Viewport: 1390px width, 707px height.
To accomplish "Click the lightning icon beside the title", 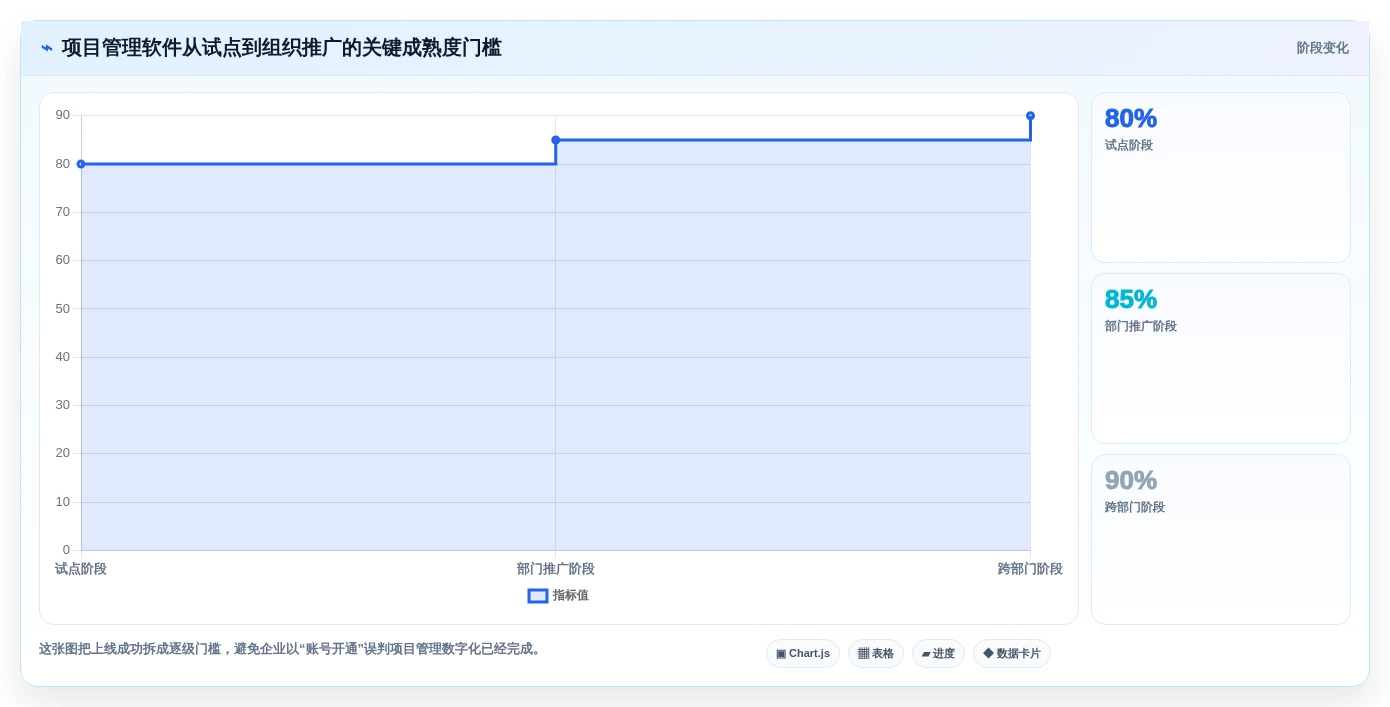I will point(47,48).
